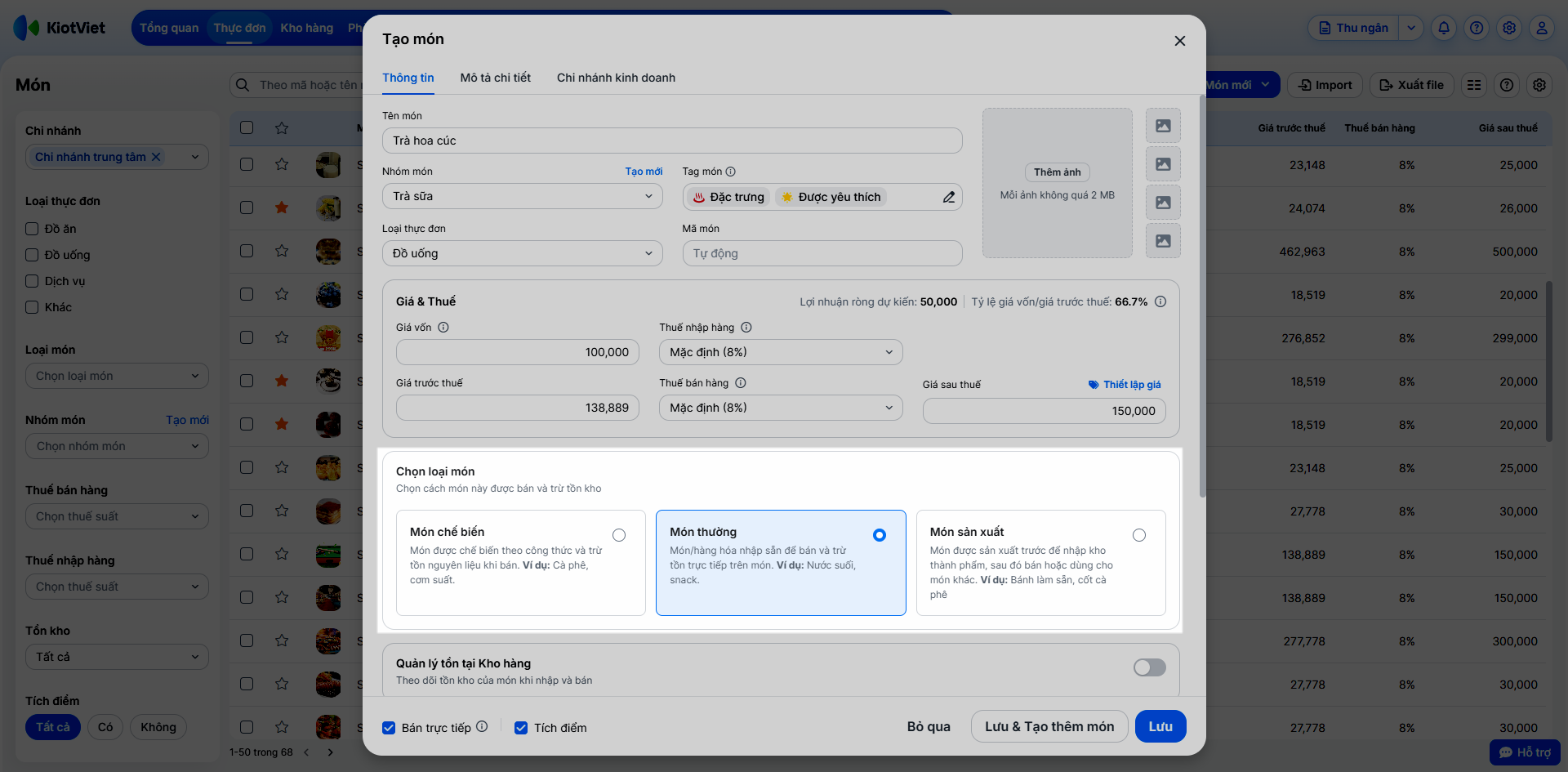Switch to the Chi nhánh kinh doanh tab
The image size is (1568, 772).
[617, 78]
